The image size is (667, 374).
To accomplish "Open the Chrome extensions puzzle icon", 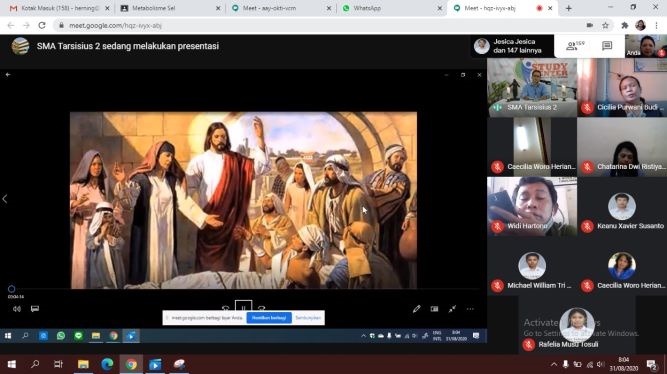I will [x=624, y=26].
